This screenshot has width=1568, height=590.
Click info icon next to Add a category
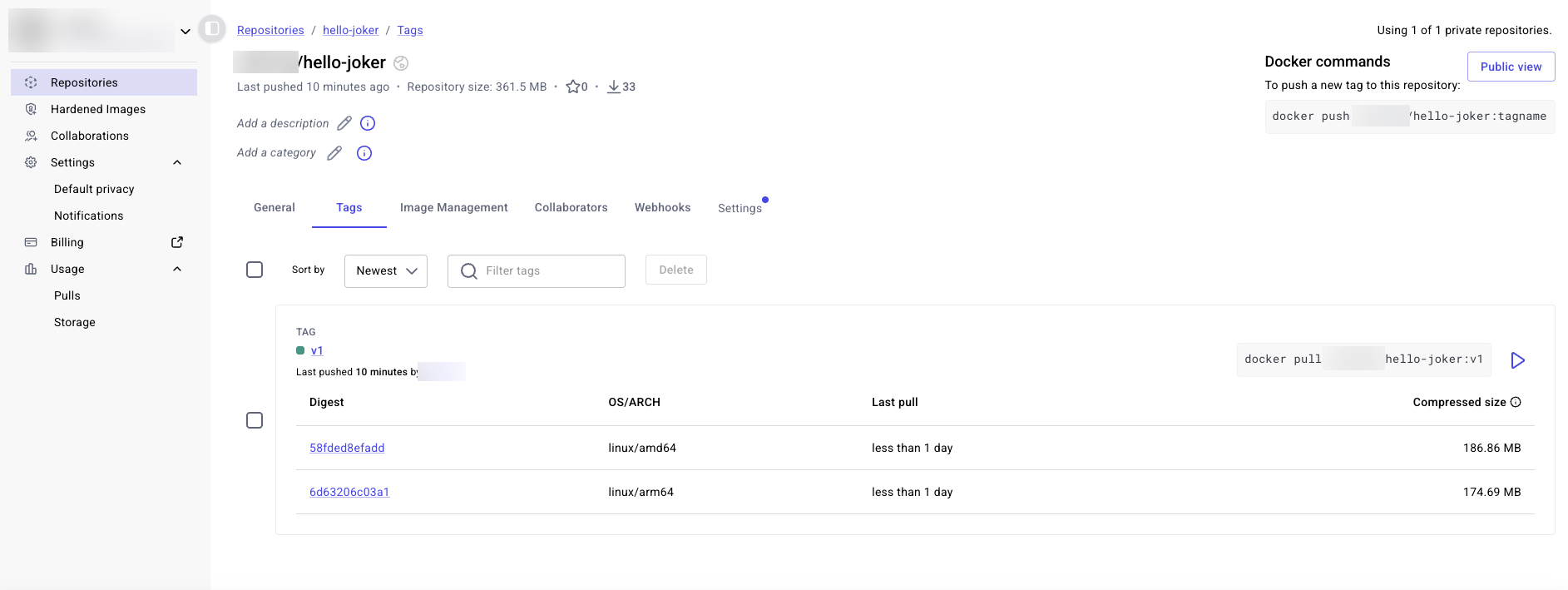(364, 153)
